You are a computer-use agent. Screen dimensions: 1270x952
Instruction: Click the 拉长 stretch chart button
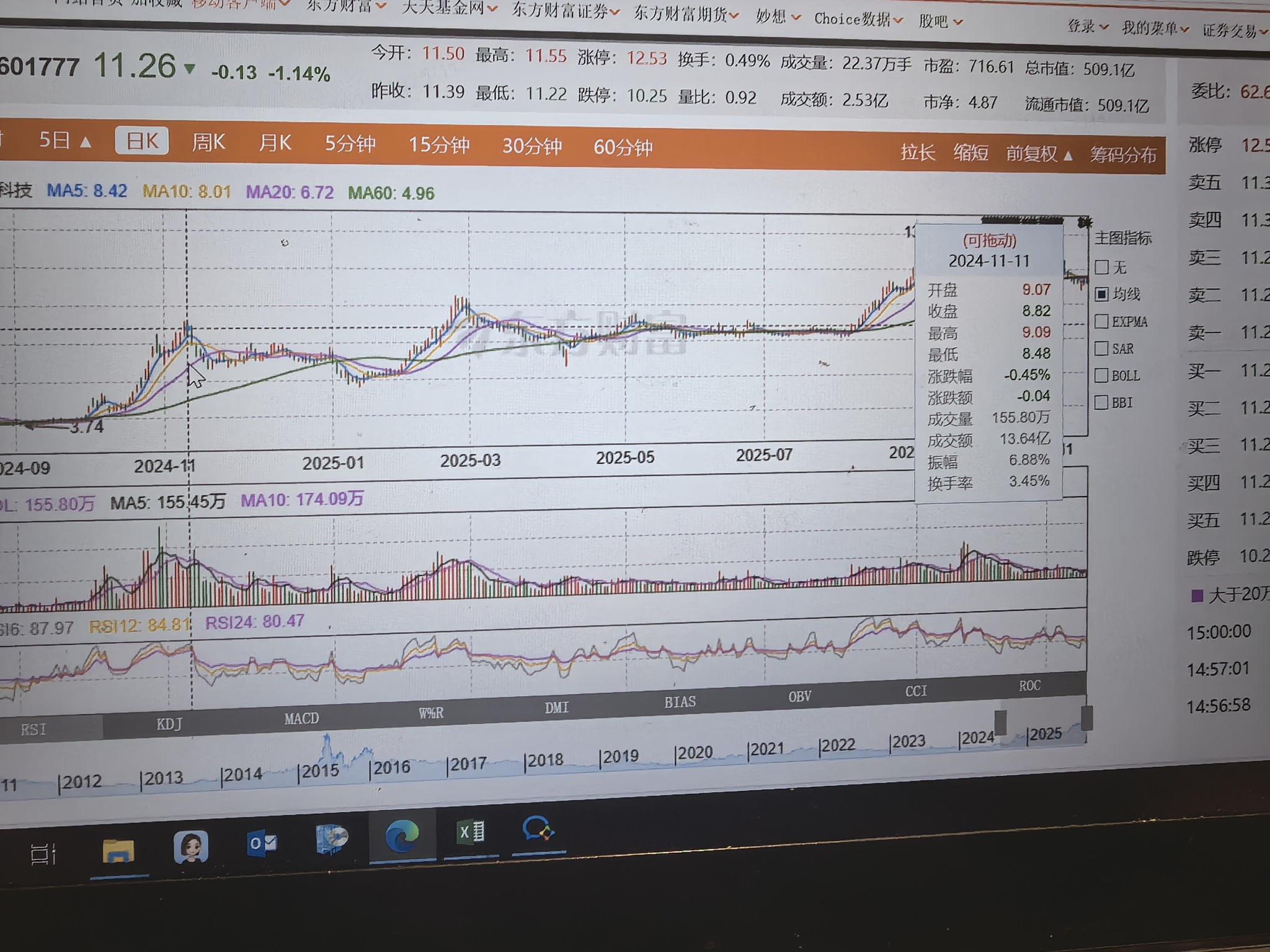[x=917, y=152]
